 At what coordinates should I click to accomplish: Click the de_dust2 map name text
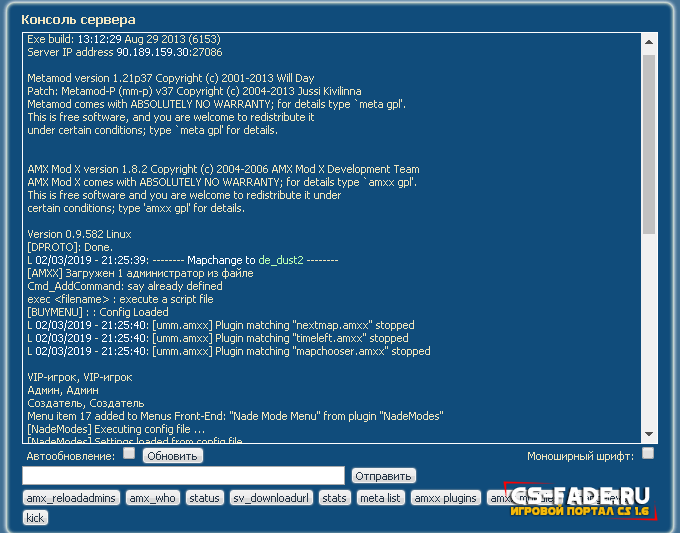point(281,260)
